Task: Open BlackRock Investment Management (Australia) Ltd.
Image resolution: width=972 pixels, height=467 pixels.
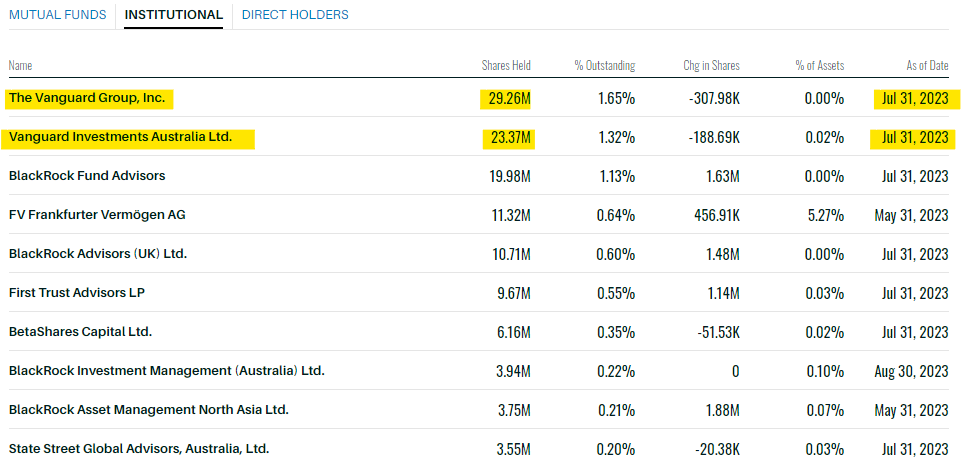Action: [x=167, y=371]
